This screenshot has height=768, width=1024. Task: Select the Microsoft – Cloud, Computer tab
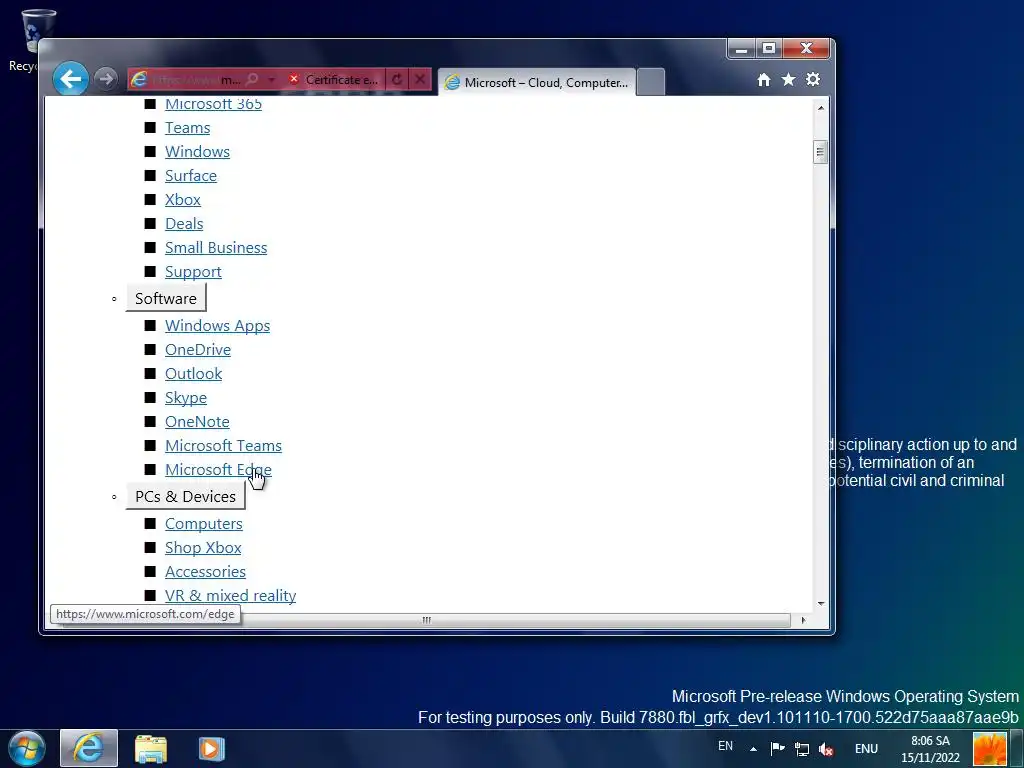pos(536,82)
